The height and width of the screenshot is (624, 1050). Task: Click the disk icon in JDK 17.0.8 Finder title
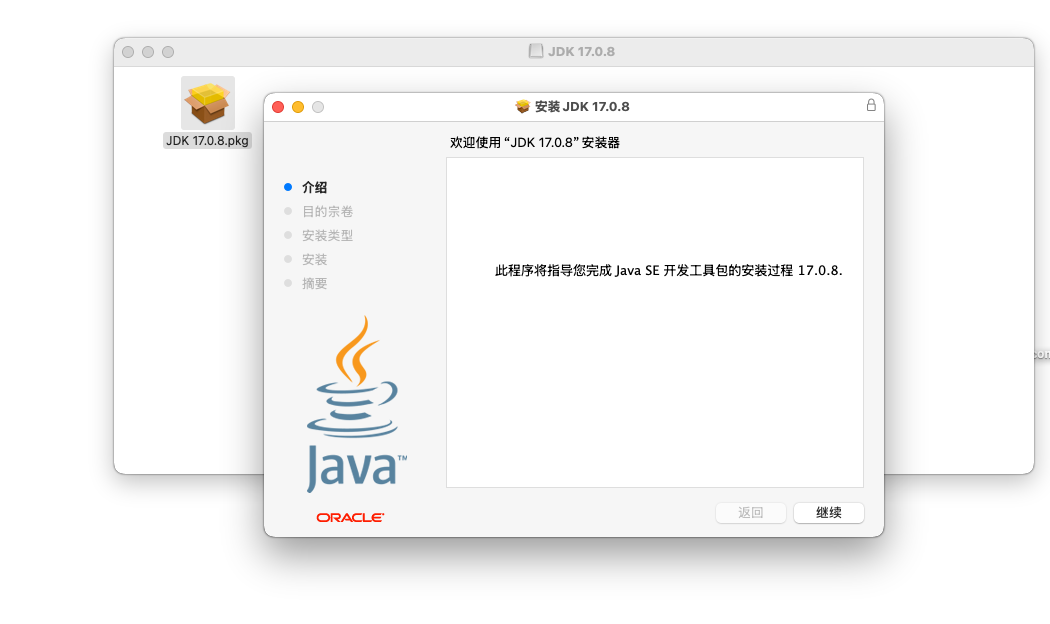click(x=536, y=51)
